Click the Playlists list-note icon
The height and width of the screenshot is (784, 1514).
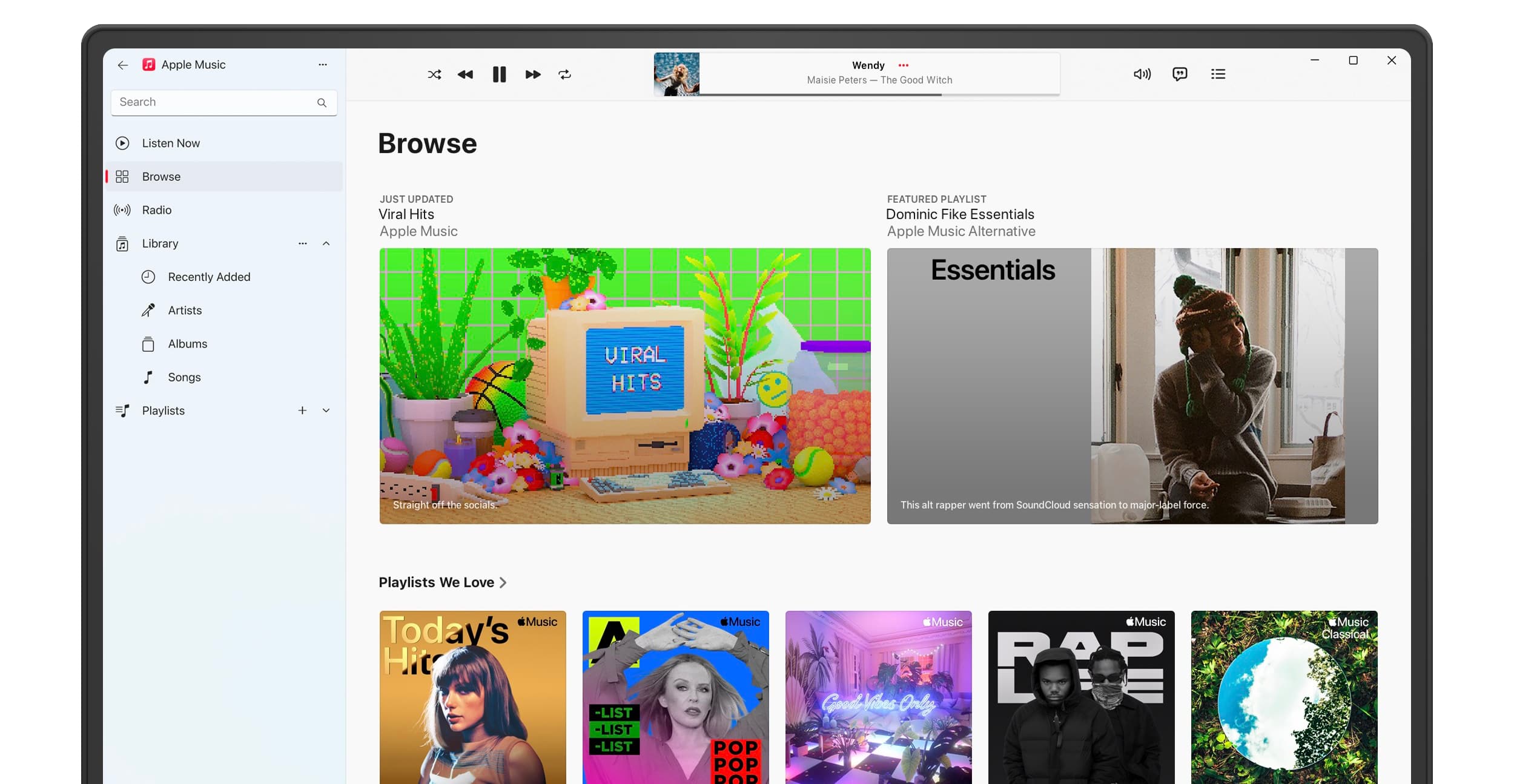tap(122, 410)
